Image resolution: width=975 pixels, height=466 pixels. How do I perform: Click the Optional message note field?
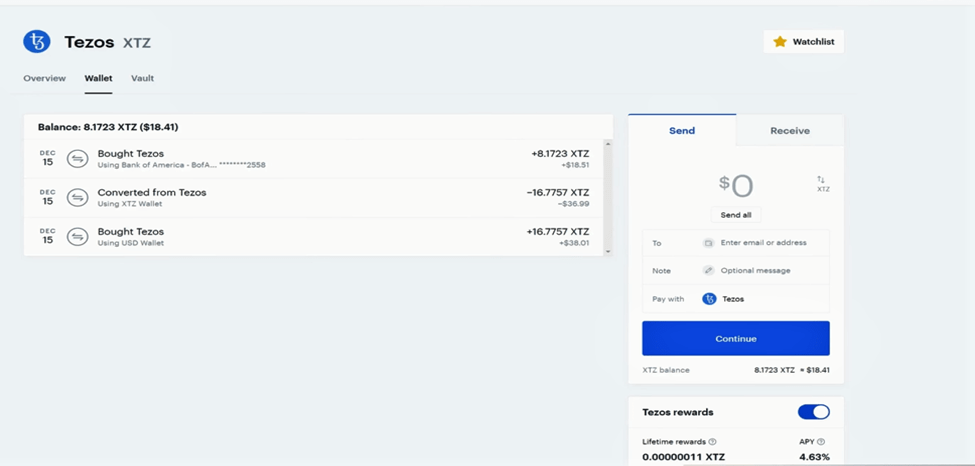point(755,271)
